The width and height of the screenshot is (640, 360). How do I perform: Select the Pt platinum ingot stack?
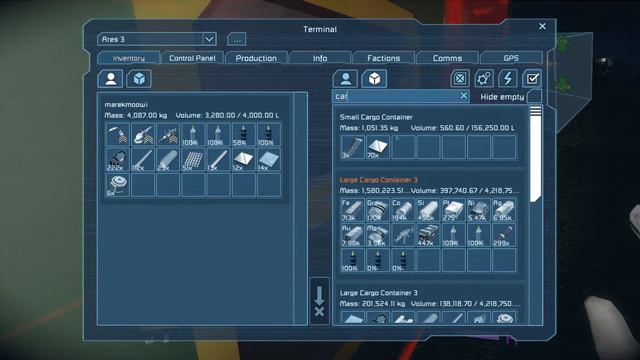coord(453,210)
